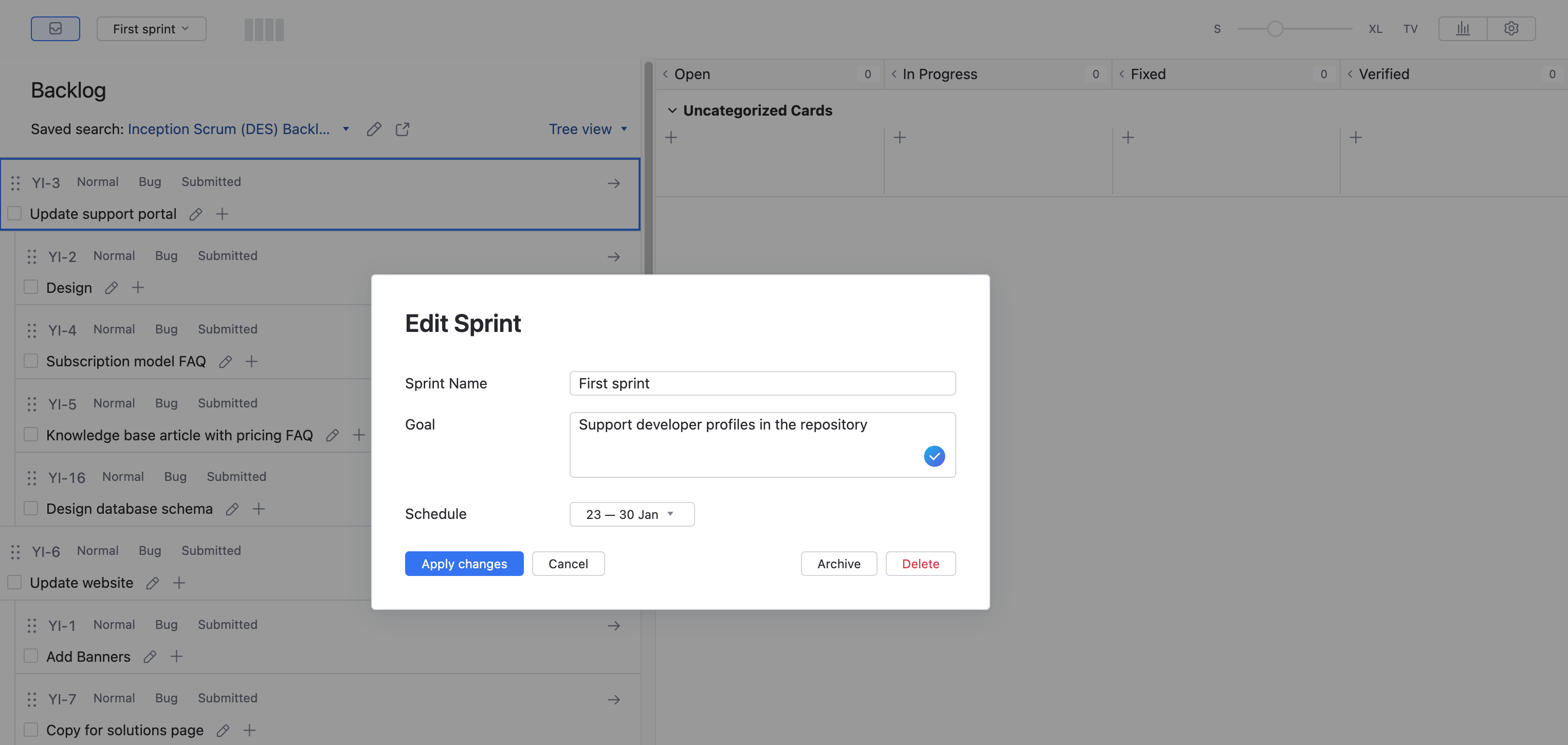Apply changes to the sprint

coord(464,563)
